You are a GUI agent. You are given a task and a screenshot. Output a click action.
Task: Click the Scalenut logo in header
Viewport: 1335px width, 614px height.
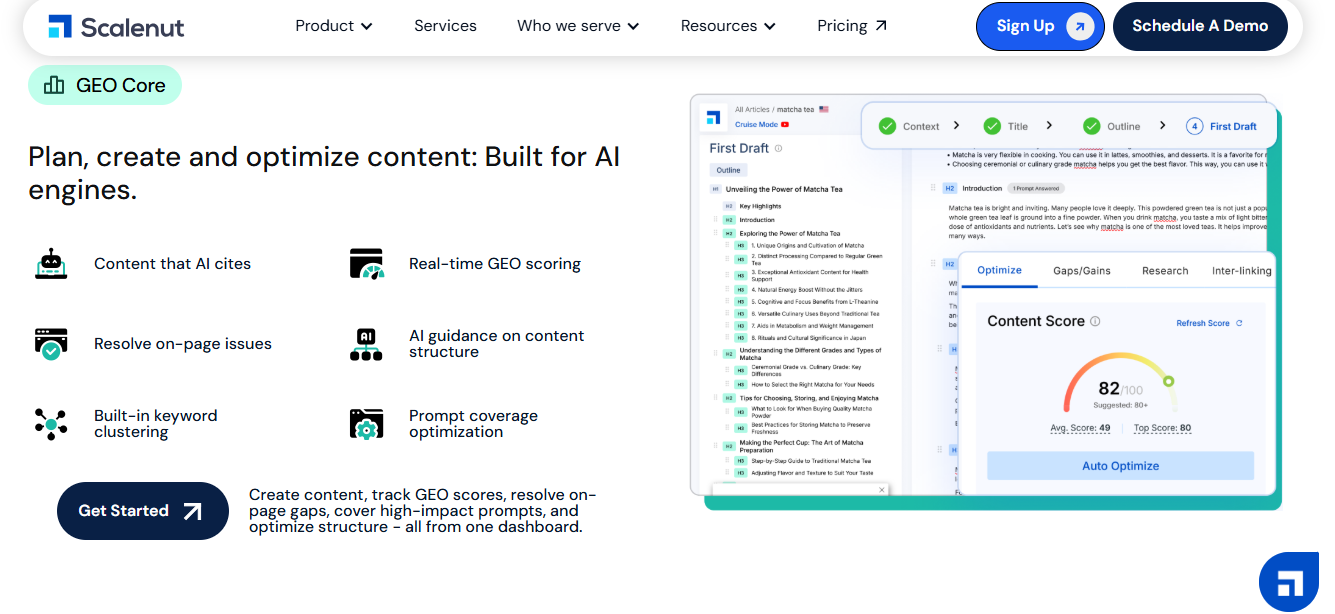116,27
